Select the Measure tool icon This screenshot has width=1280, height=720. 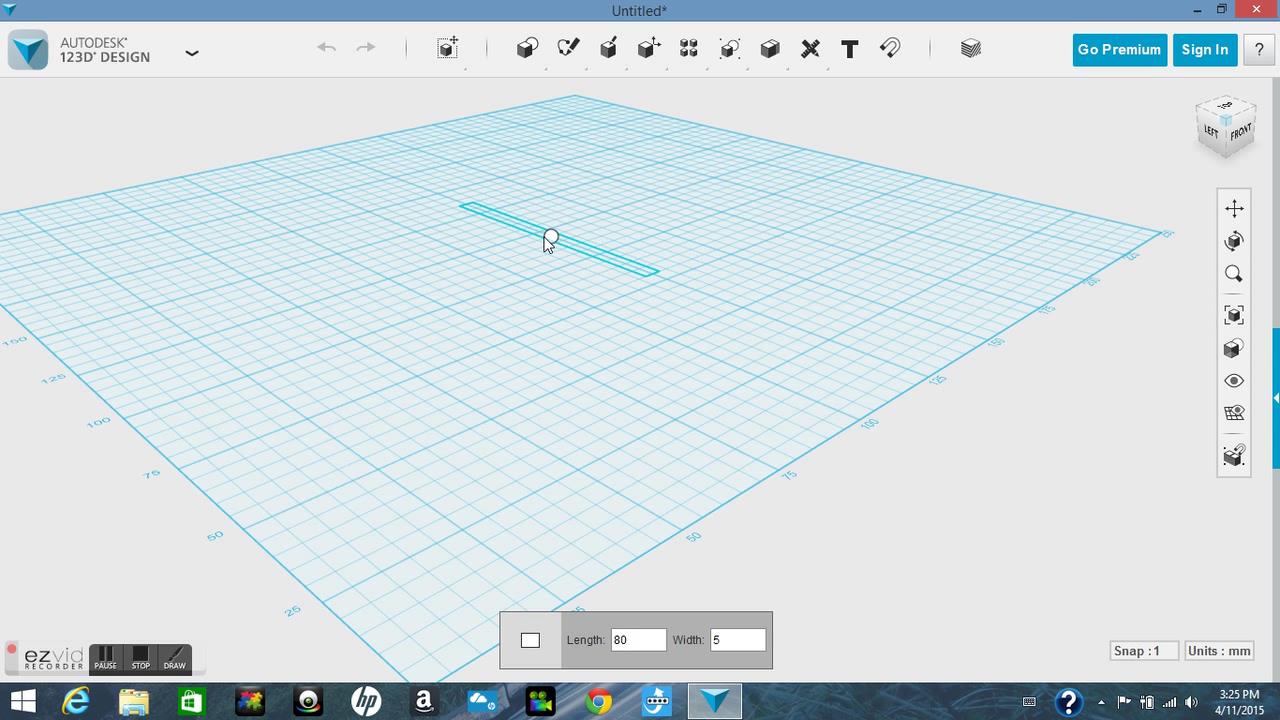(x=810, y=48)
